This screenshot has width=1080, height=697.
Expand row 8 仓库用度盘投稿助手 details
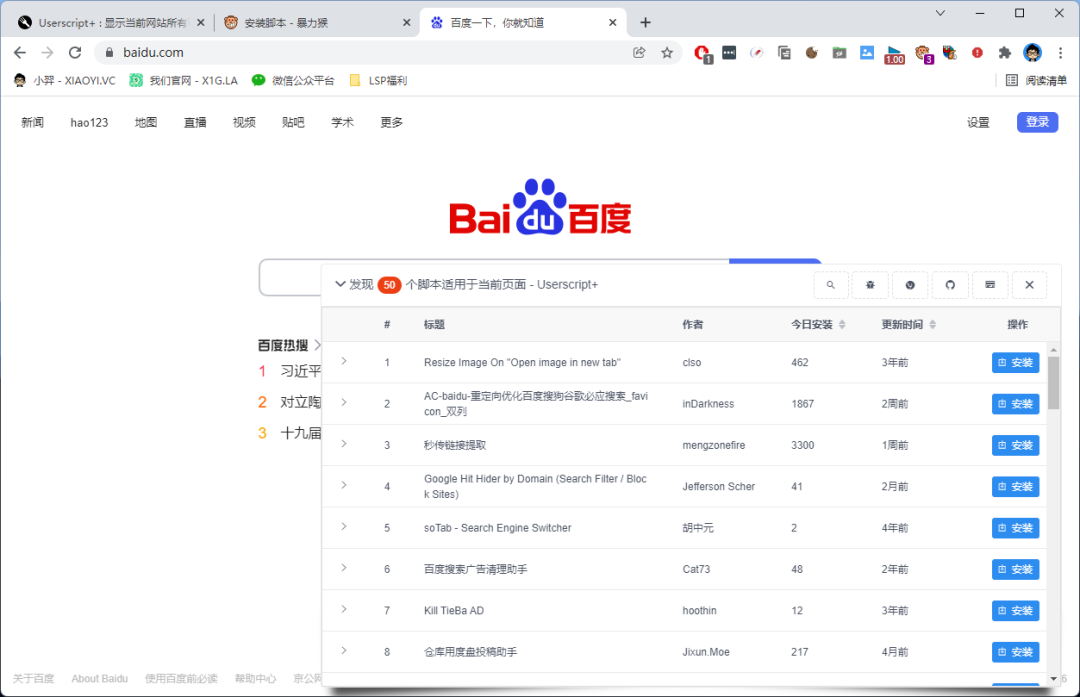tap(344, 651)
